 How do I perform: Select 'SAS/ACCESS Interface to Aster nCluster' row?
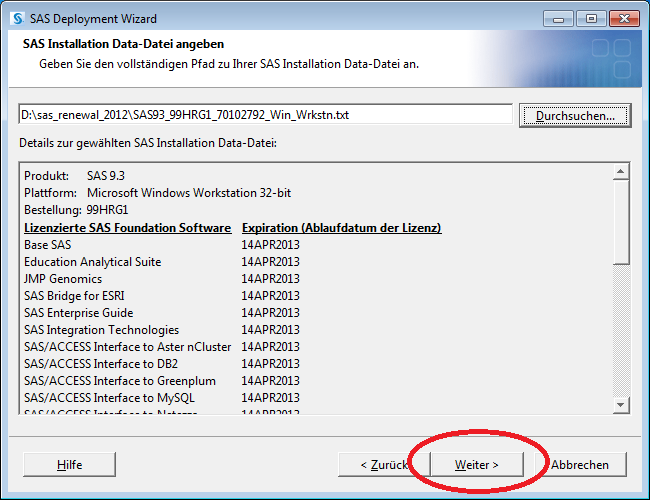tap(162, 347)
